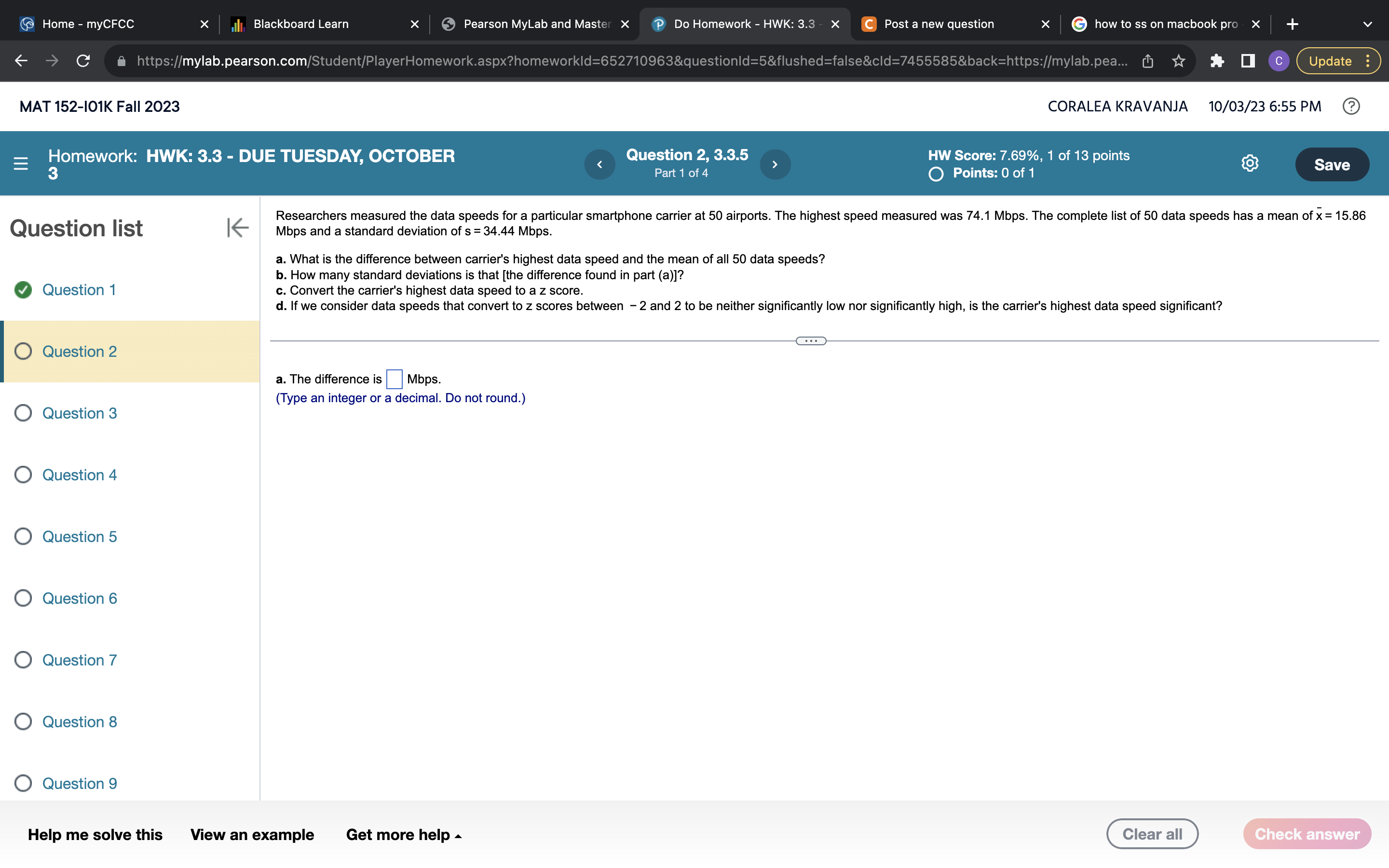
Task: Collapse the Get more help section
Action: (x=458, y=835)
